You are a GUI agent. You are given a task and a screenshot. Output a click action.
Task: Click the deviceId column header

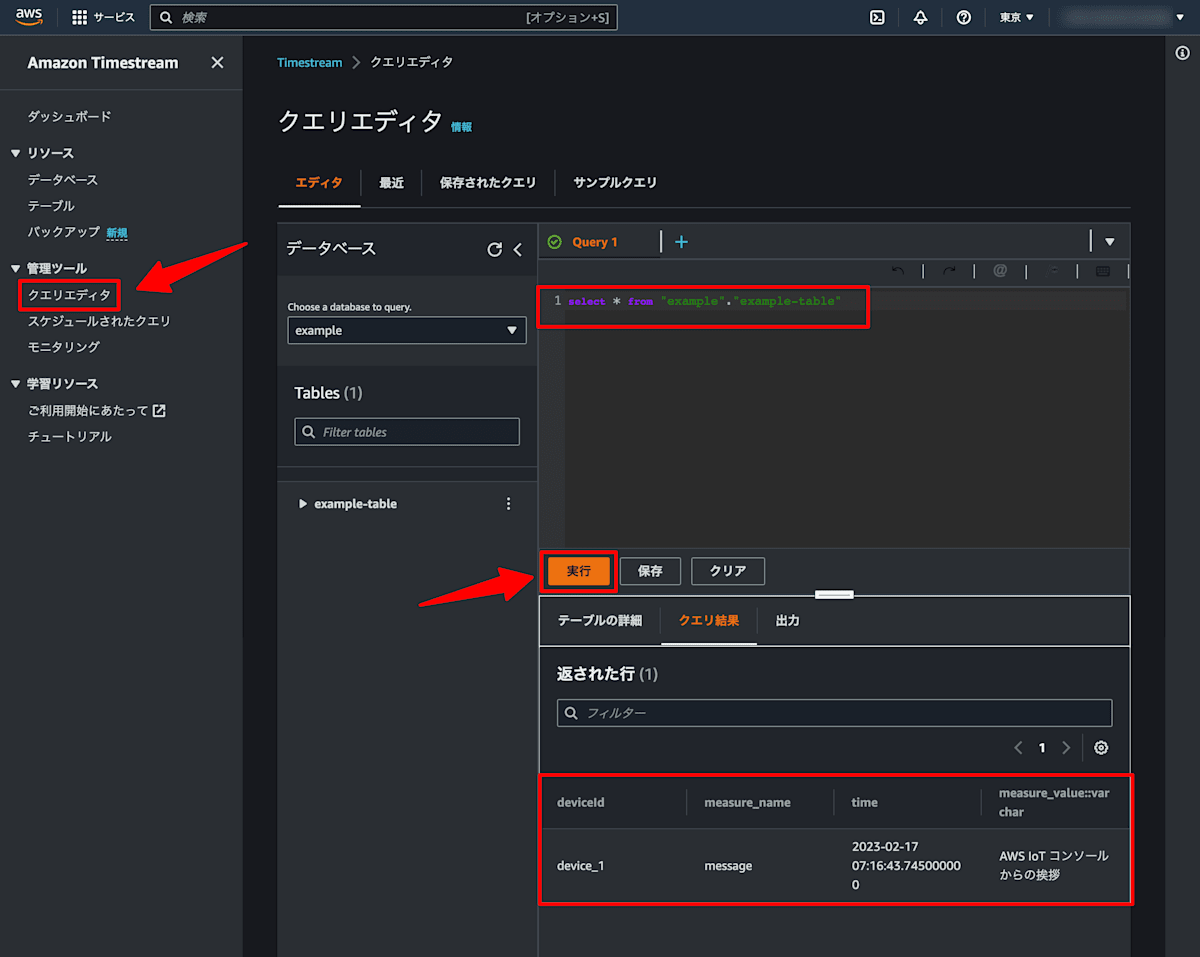tap(581, 802)
